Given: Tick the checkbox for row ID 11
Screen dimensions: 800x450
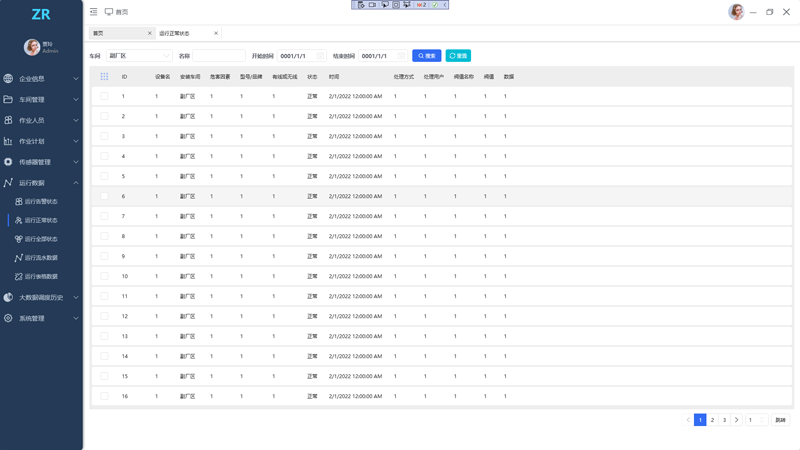Looking at the screenshot, I should [x=105, y=296].
